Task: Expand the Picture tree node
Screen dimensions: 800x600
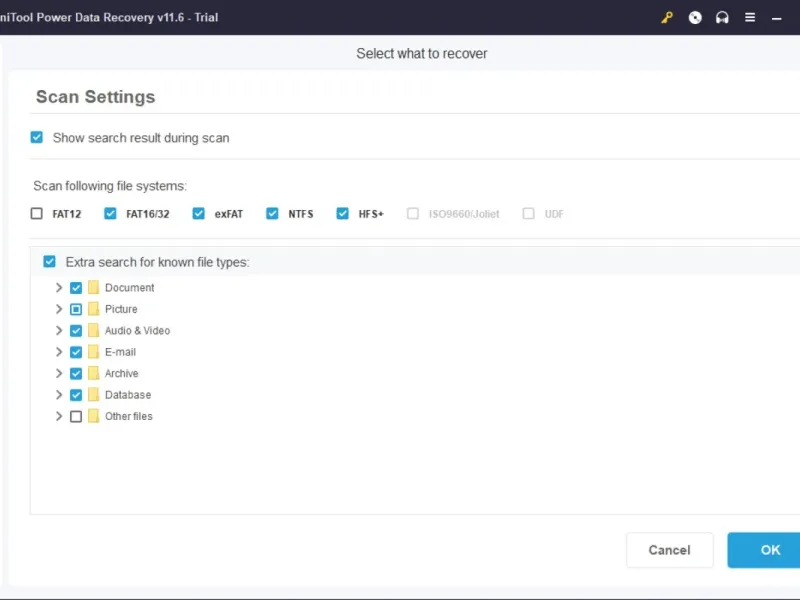Action: click(x=59, y=309)
